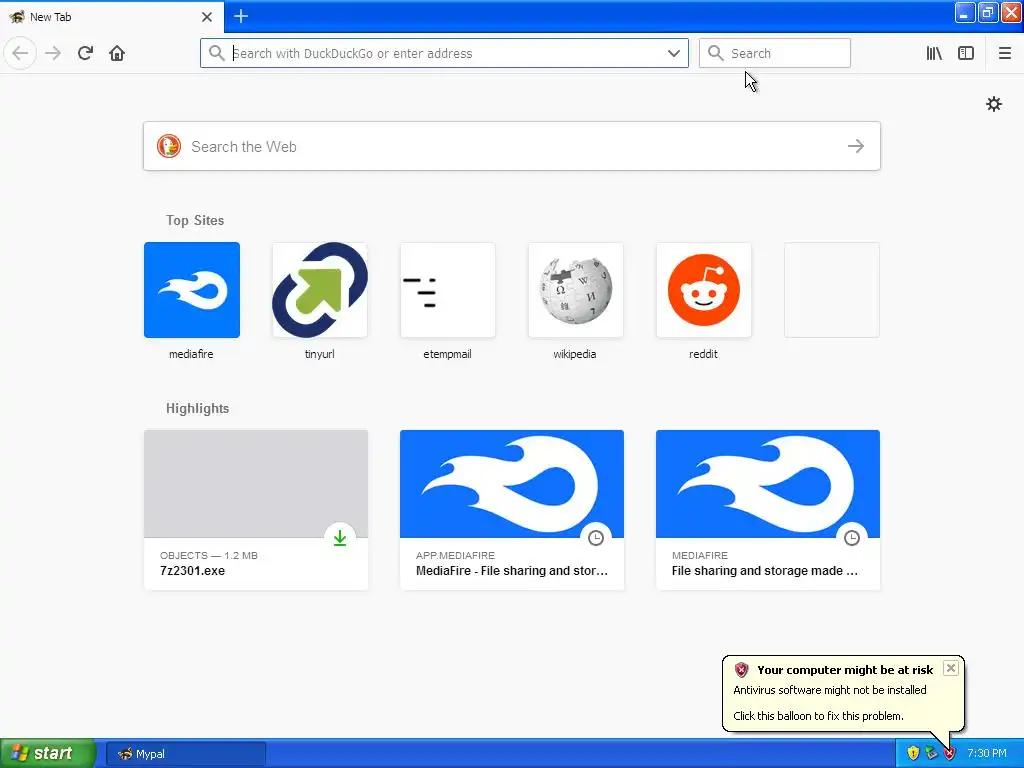
Task: Open the hamburger application menu
Action: coord(1005,53)
